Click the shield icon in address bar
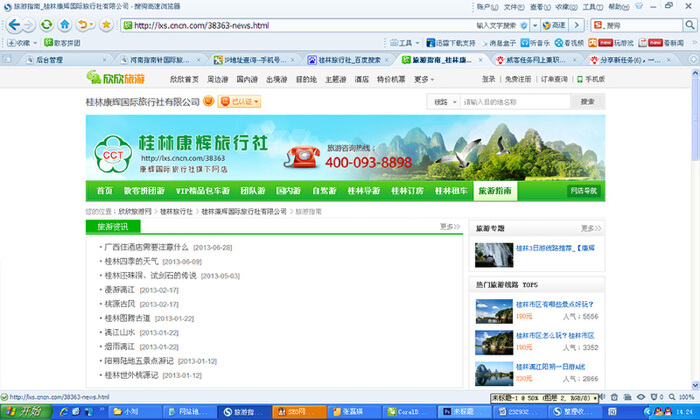Screen dimensions: 700x420 (x=524, y=25)
